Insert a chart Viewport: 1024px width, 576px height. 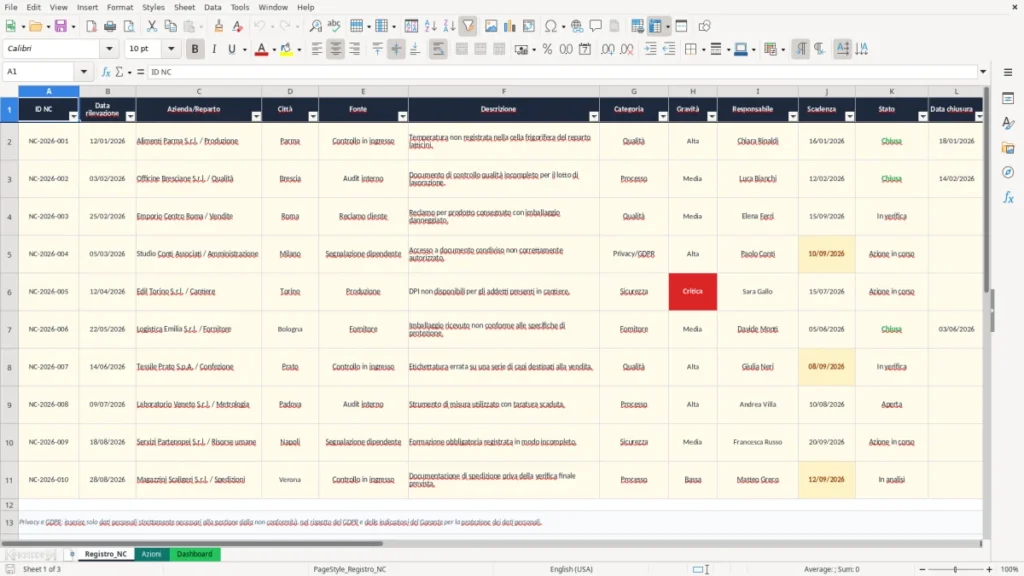[510, 26]
